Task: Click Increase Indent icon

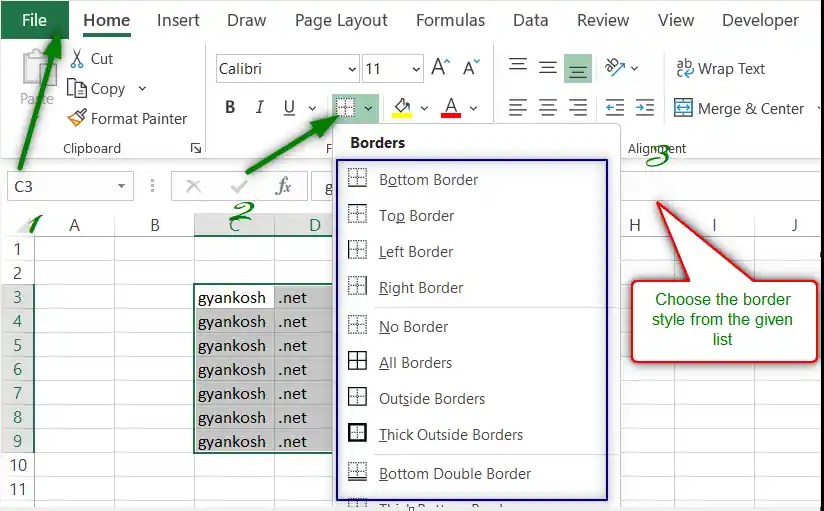Action: tap(644, 108)
